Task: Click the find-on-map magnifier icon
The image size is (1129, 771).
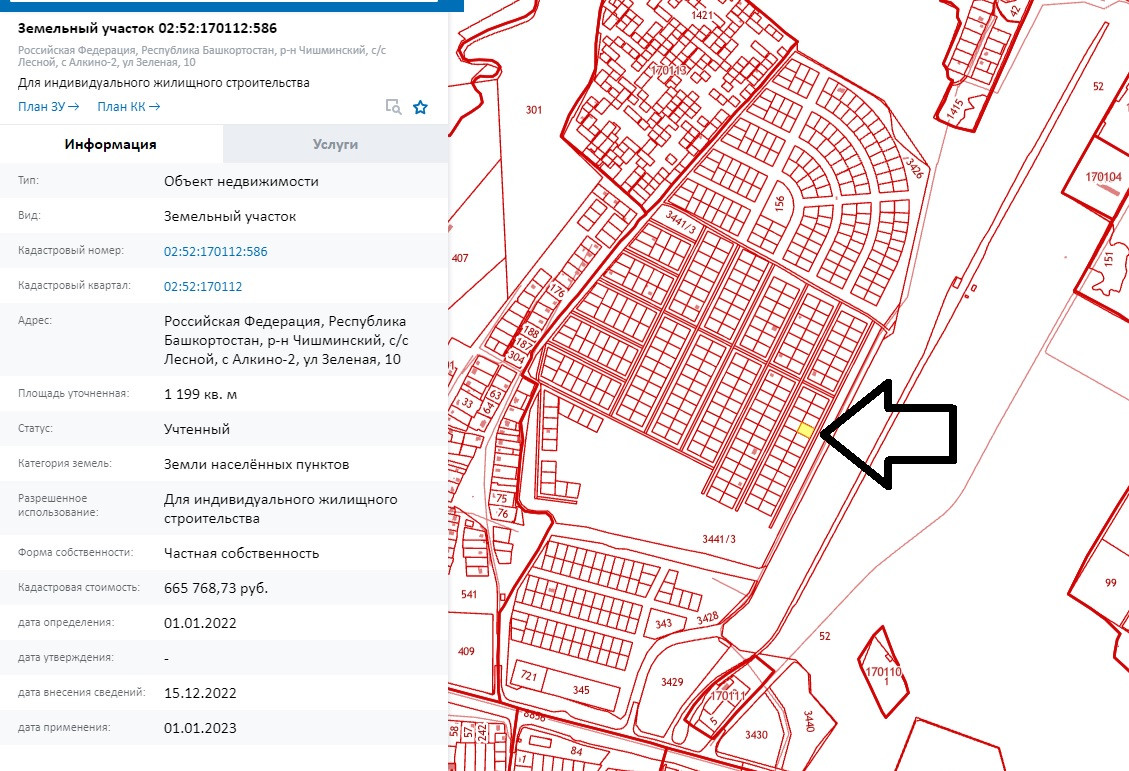Action: 393,107
